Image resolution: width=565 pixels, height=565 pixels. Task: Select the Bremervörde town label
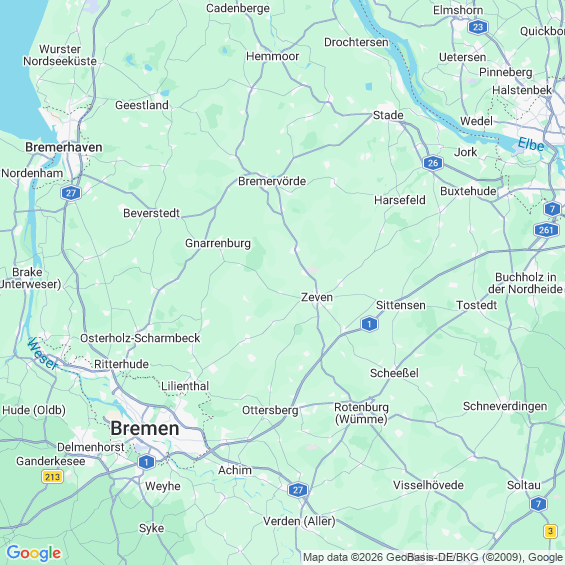[272, 181]
